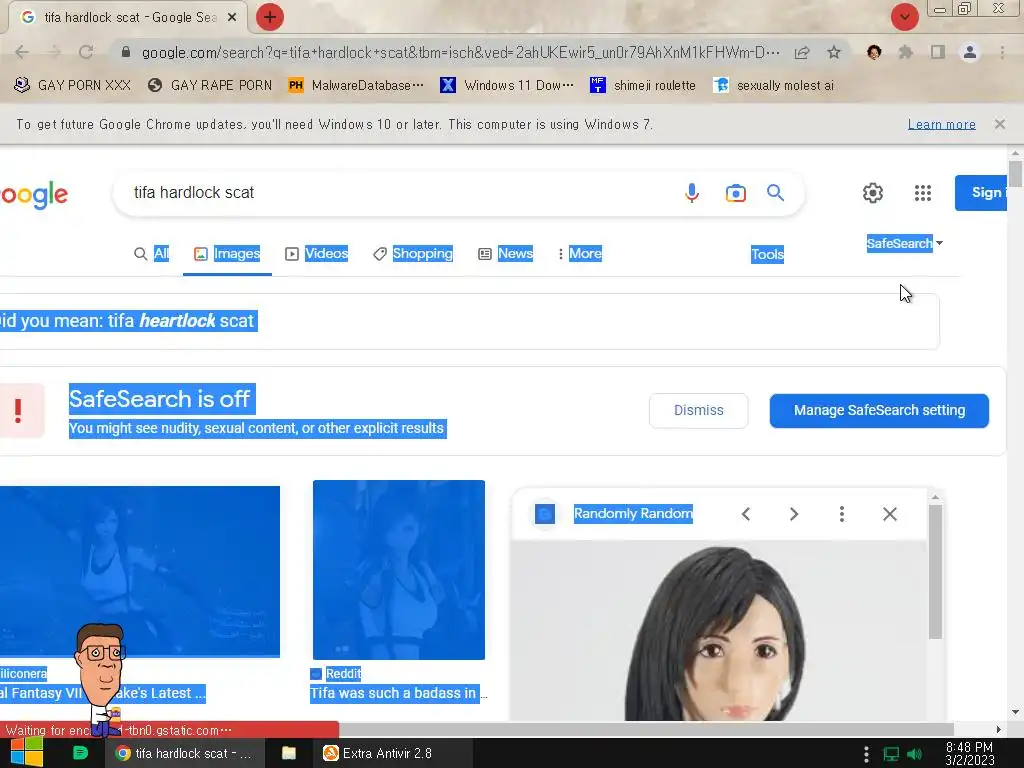Open the taskbar clock showing 8:48 PM
1024x768 pixels.
969,753
